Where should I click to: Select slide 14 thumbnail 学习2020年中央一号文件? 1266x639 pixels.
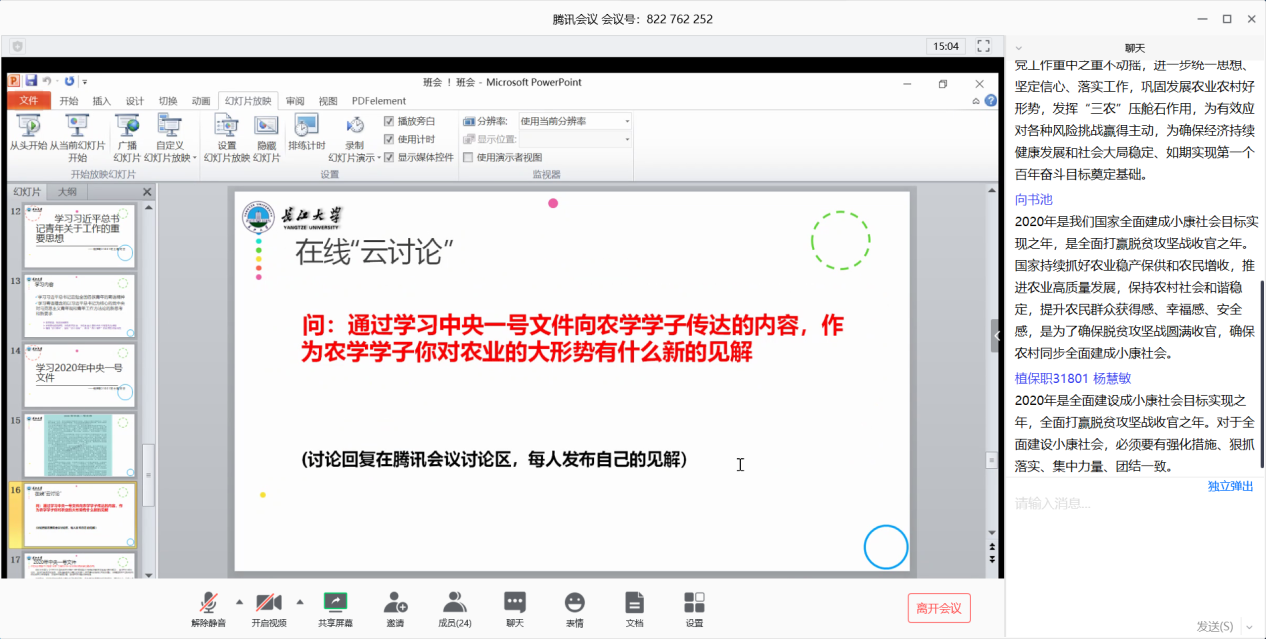coord(79,373)
